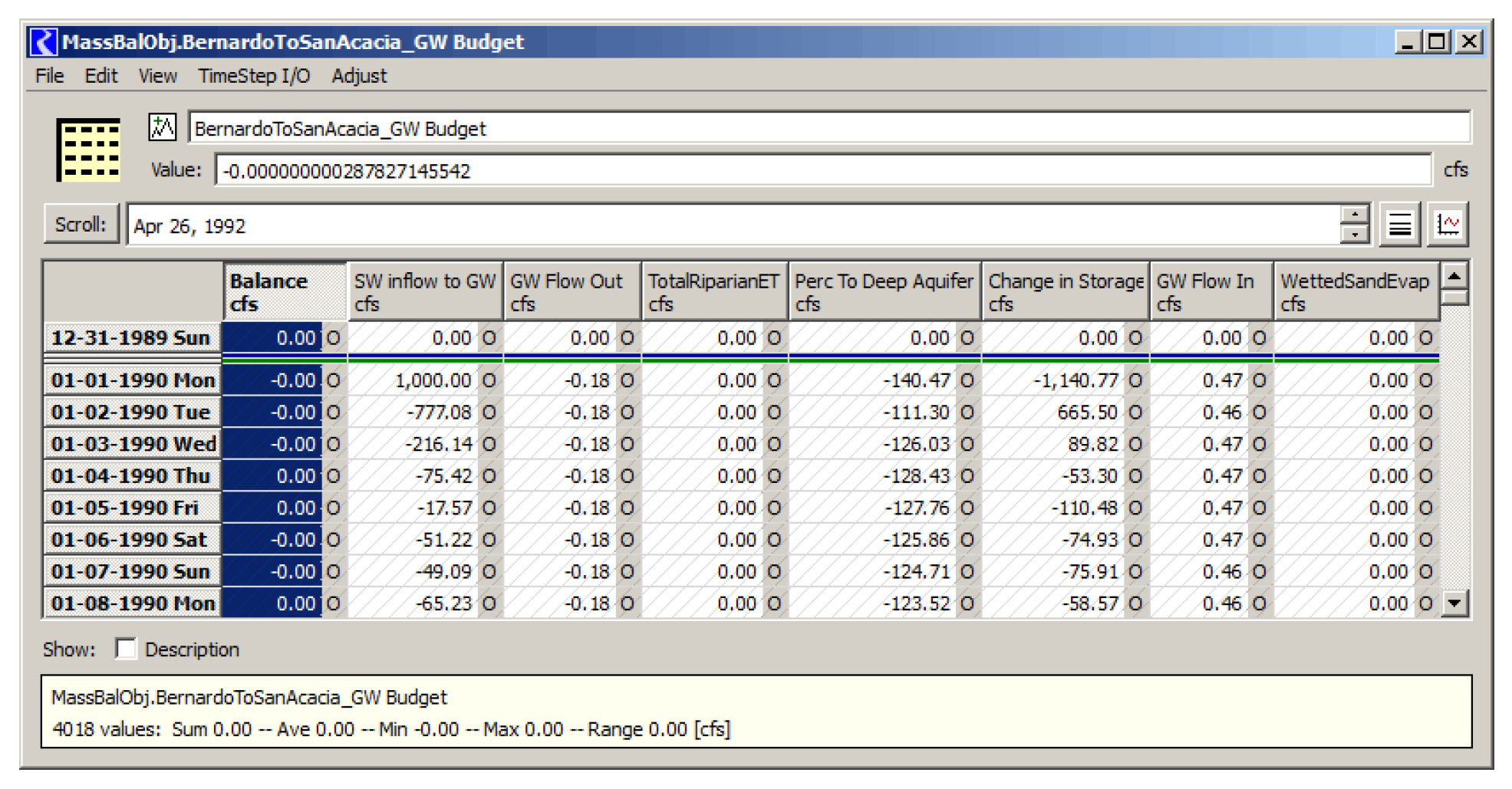Step the scroll date down one
The width and height of the screenshot is (1512, 789).
(x=1355, y=235)
